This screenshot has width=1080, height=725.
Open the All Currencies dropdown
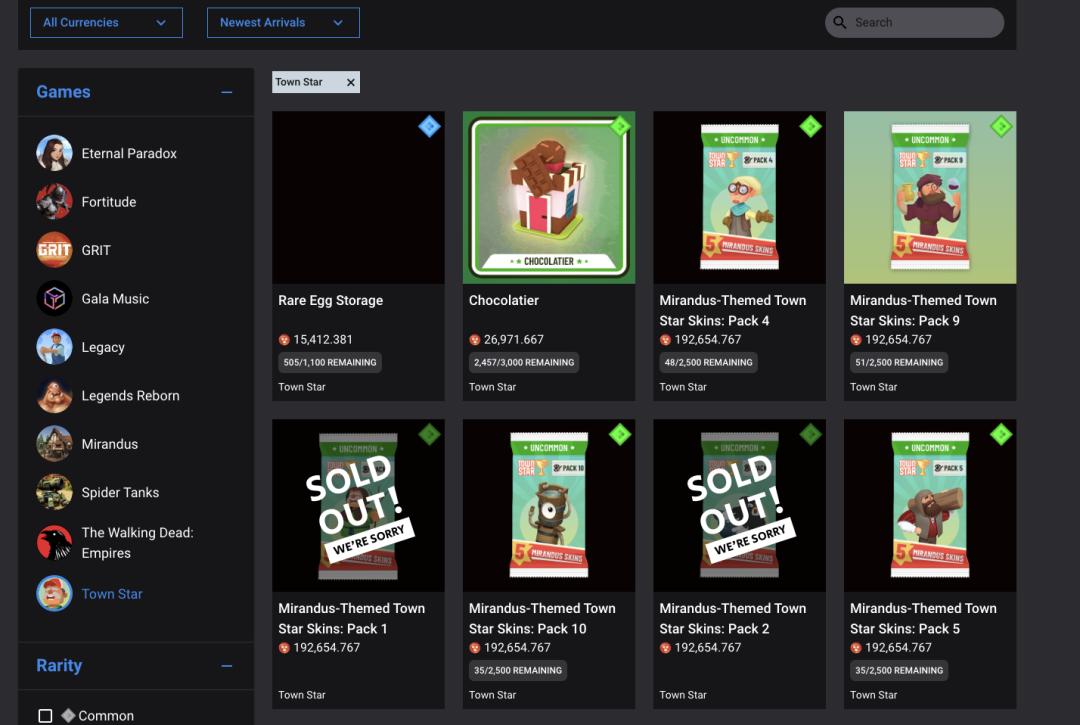click(x=106, y=23)
